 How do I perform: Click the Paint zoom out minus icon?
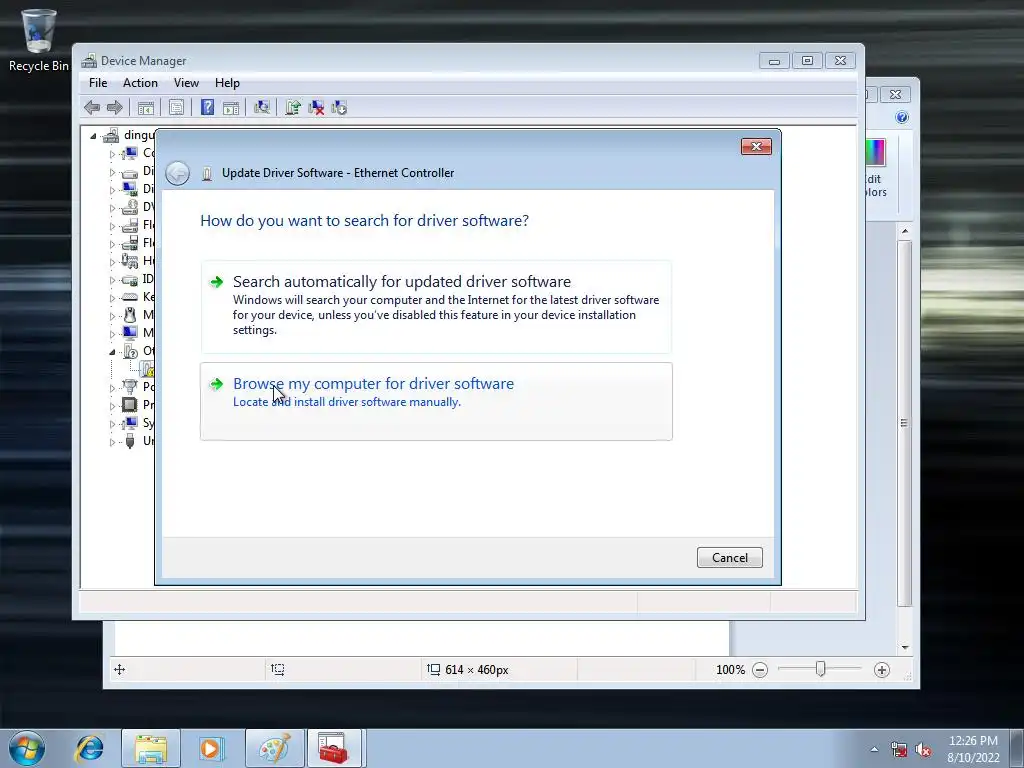(760, 670)
